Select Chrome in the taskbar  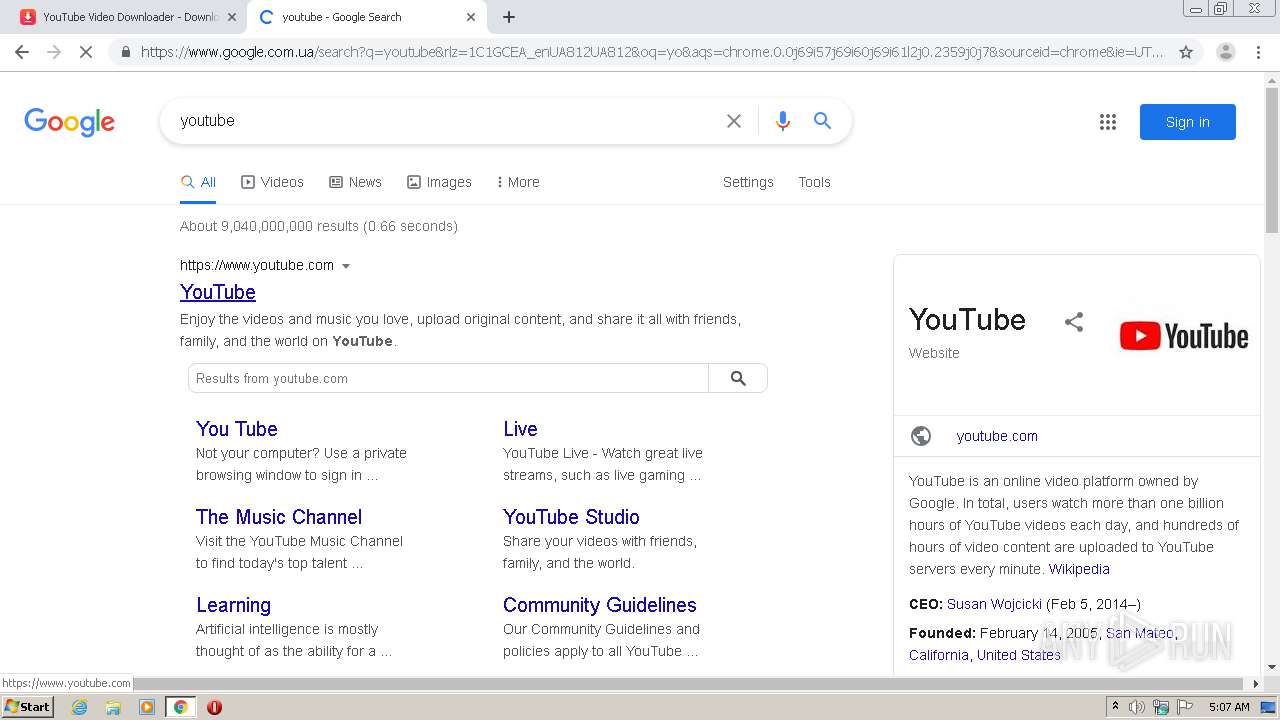(180, 707)
